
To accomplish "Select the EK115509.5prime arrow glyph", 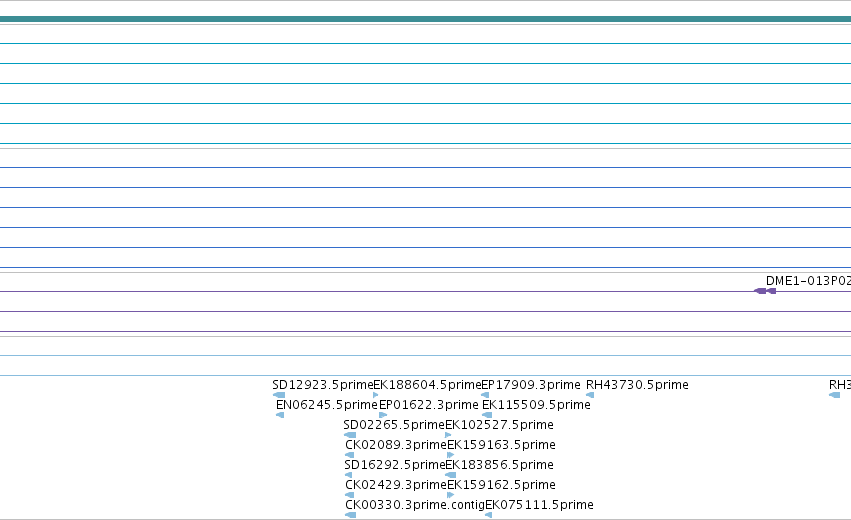I will 487,415.
